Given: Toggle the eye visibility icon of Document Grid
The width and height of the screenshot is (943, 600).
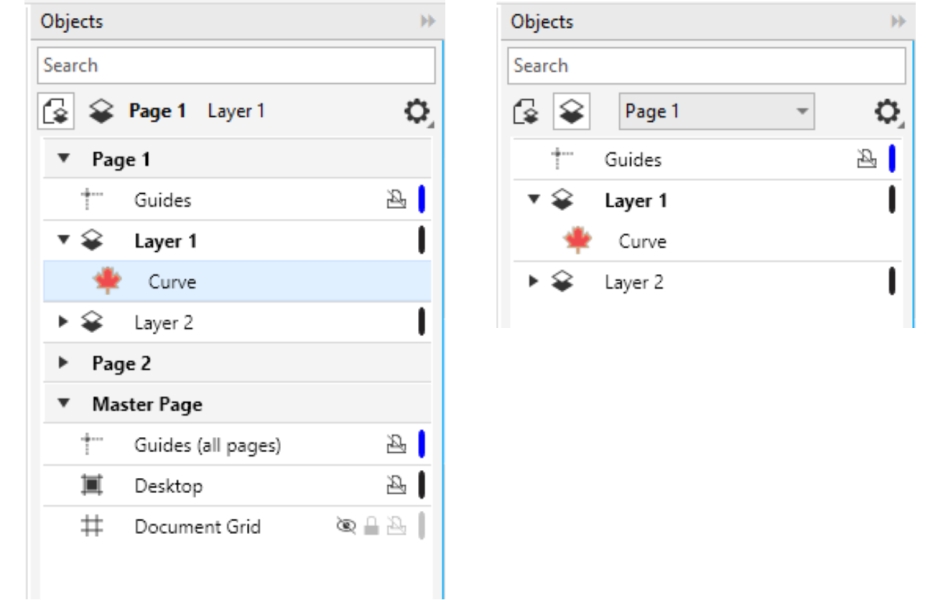Looking at the screenshot, I should point(346,527).
